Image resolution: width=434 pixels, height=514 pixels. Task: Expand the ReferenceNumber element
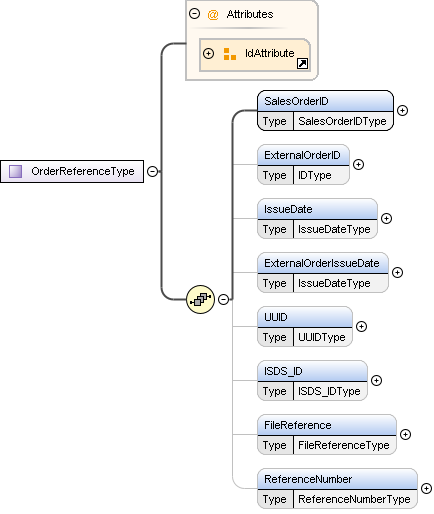pos(426,488)
